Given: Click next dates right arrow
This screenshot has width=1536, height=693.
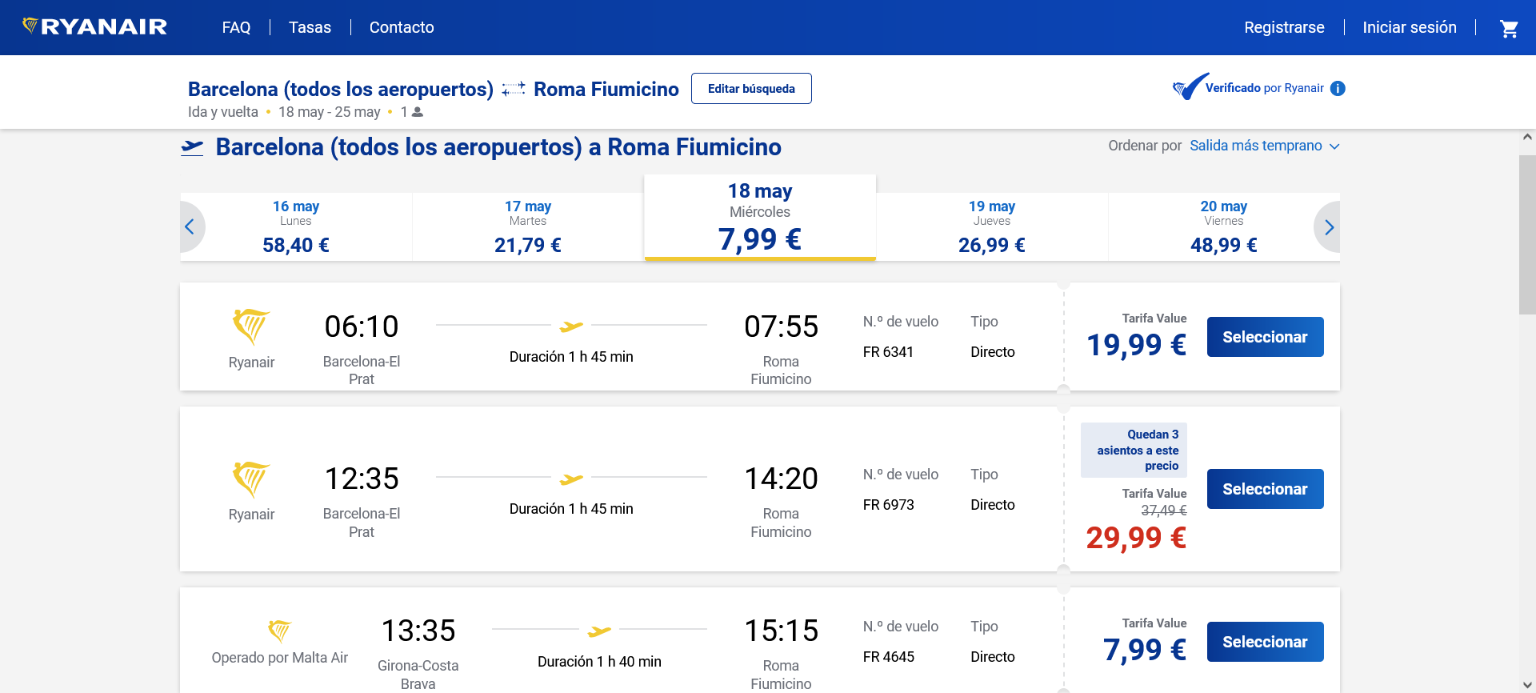Looking at the screenshot, I should (x=1329, y=227).
